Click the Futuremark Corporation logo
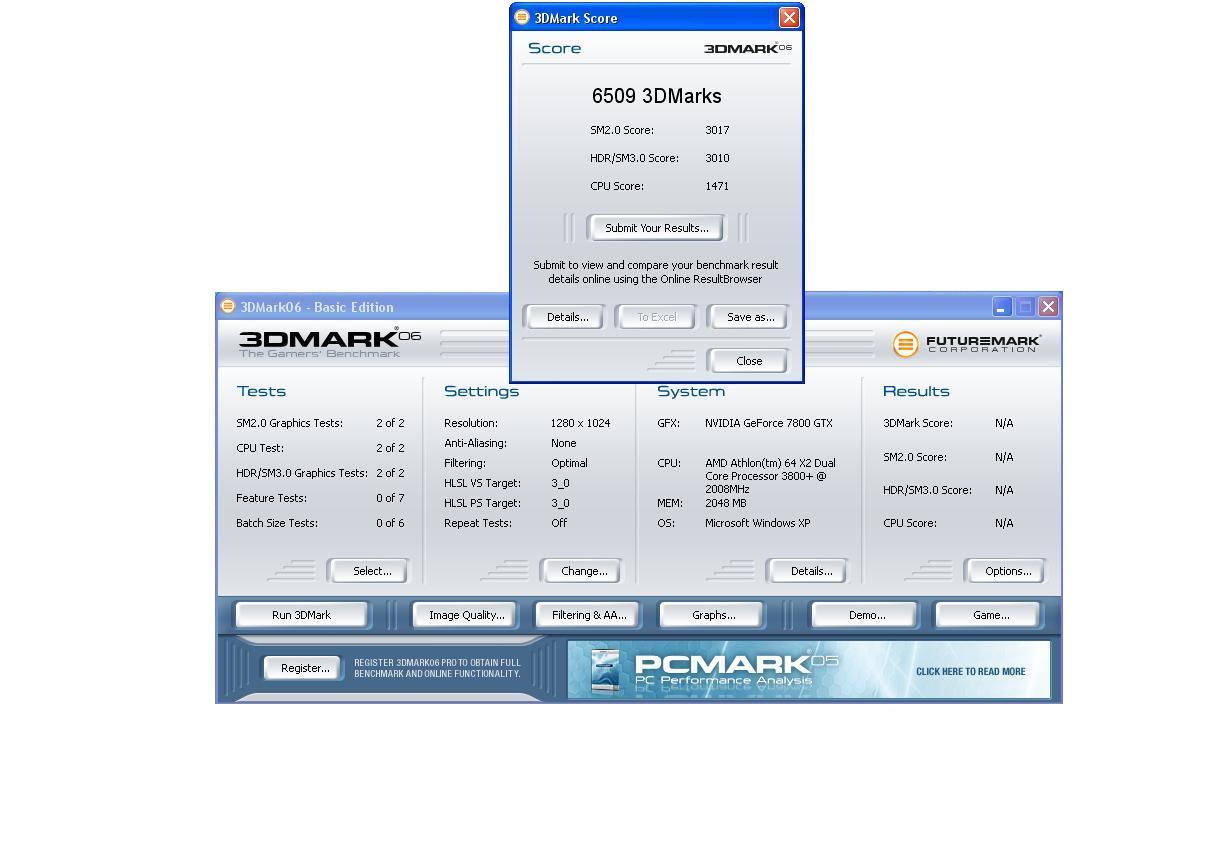Viewport: 1218px width, 860px height. pyautogui.click(x=967, y=344)
